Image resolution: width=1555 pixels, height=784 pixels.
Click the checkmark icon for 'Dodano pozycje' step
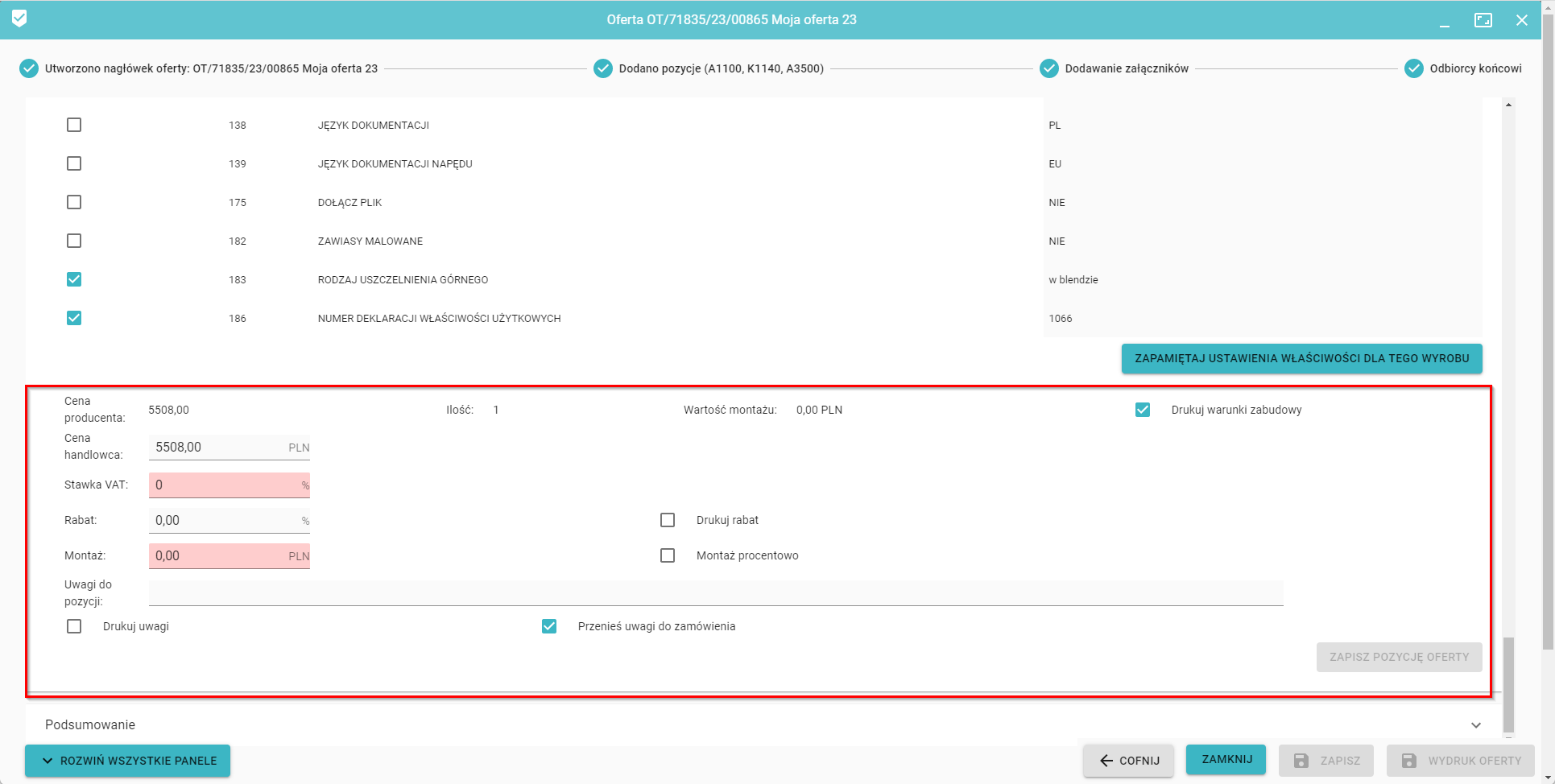click(x=603, y=68)
